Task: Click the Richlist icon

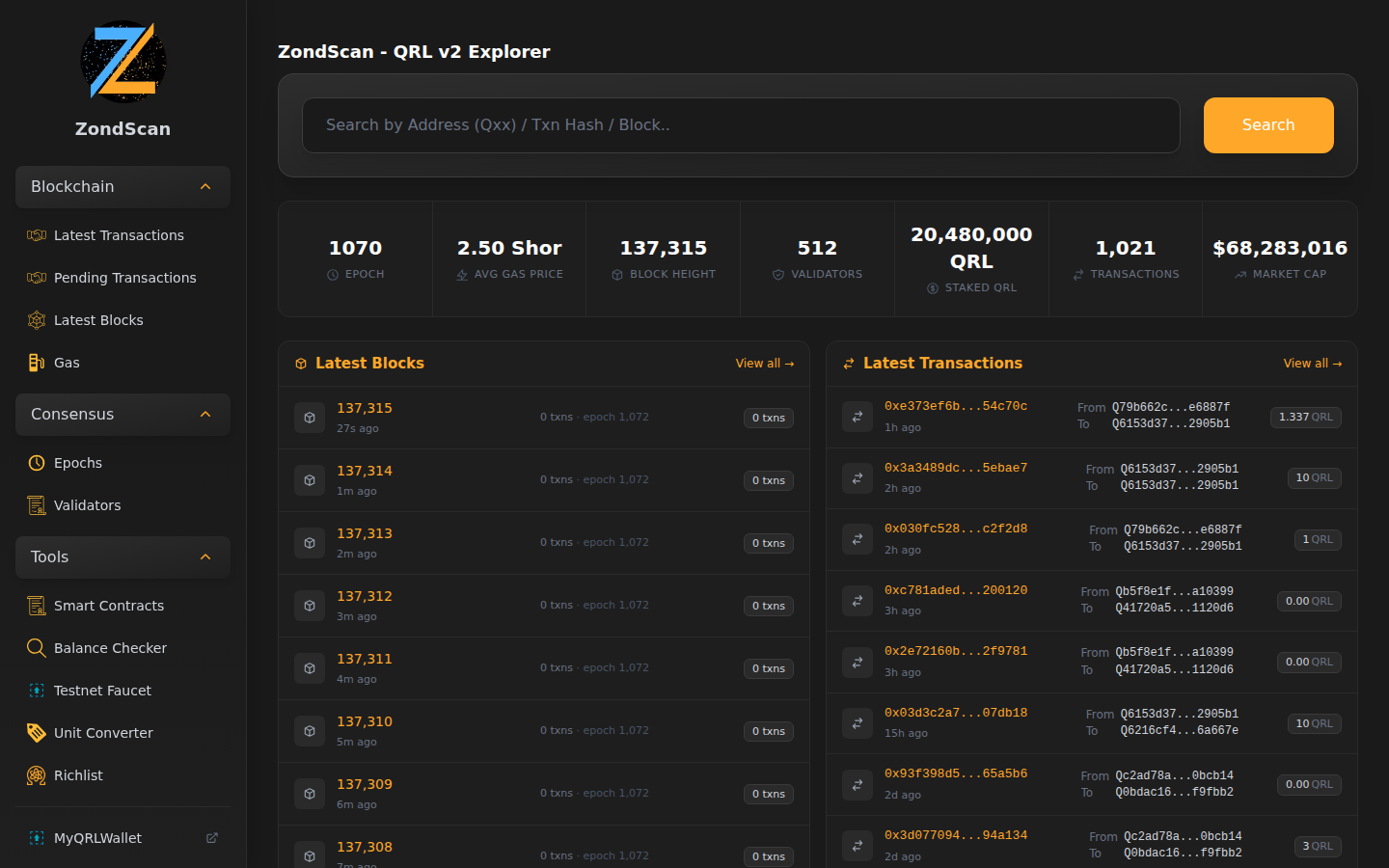Action: (37, 775)
